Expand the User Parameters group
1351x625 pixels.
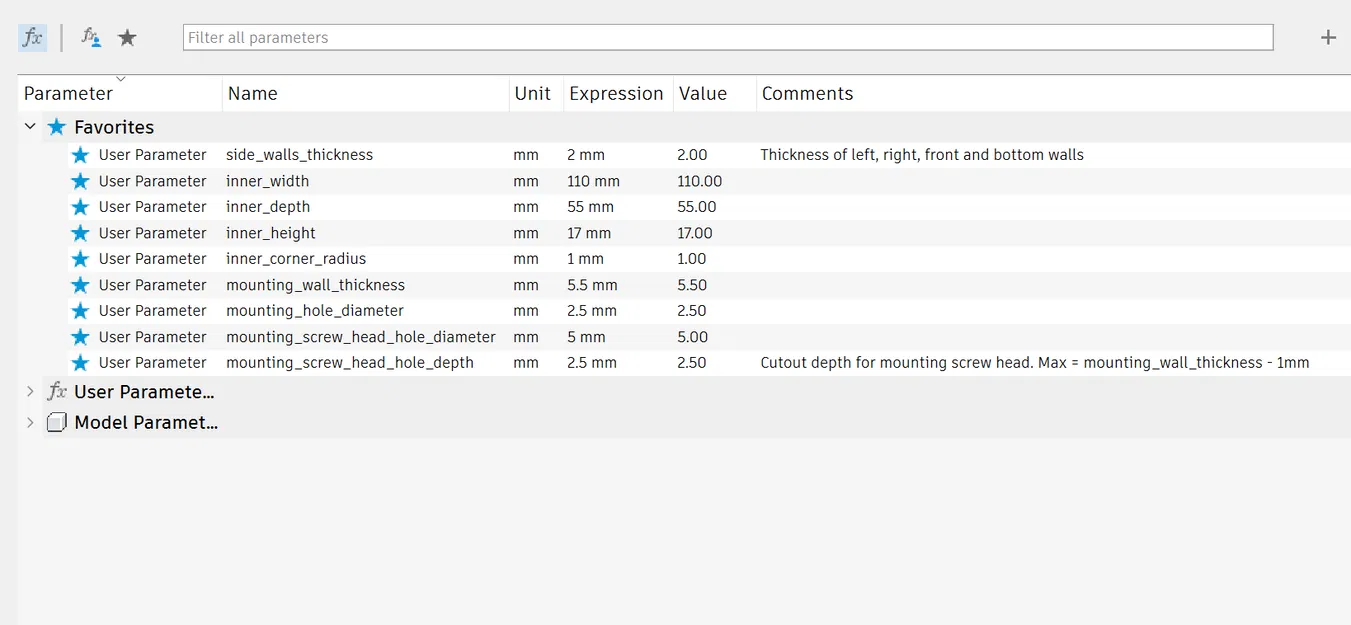pyautogui.click(x=30, y=392)
